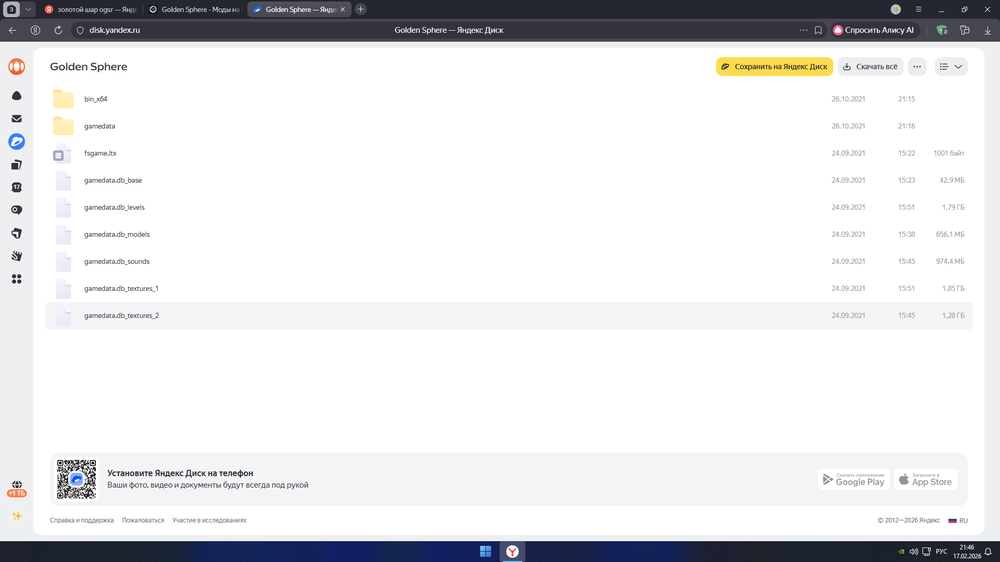This screenshot has width=1000, height=562.
Task: Select the gamedata.db_models file row
Action: click(508, 234)
